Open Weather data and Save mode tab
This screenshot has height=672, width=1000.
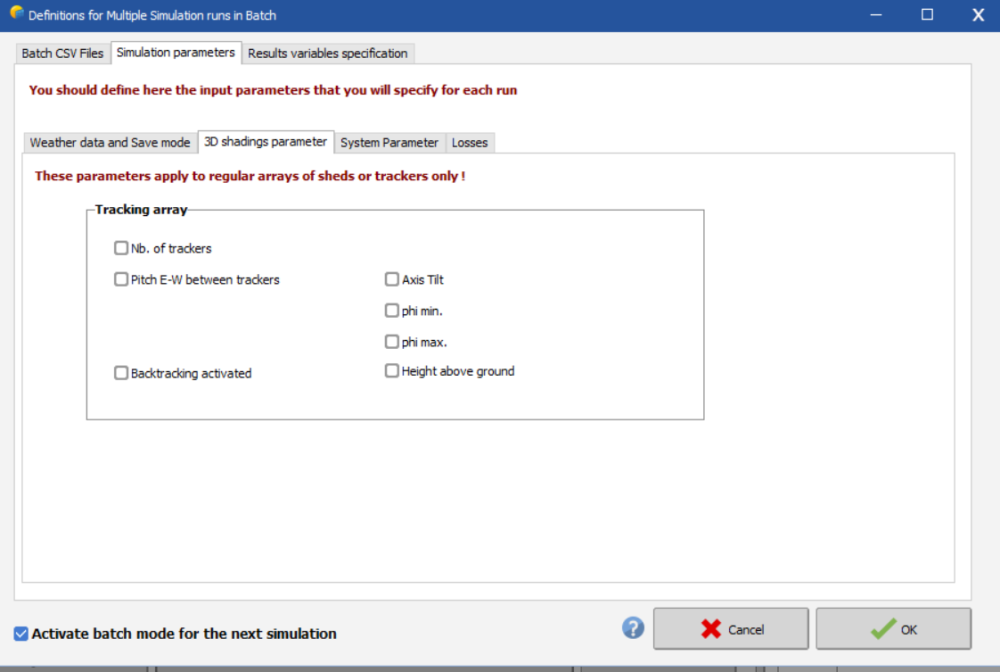point(110,143)
